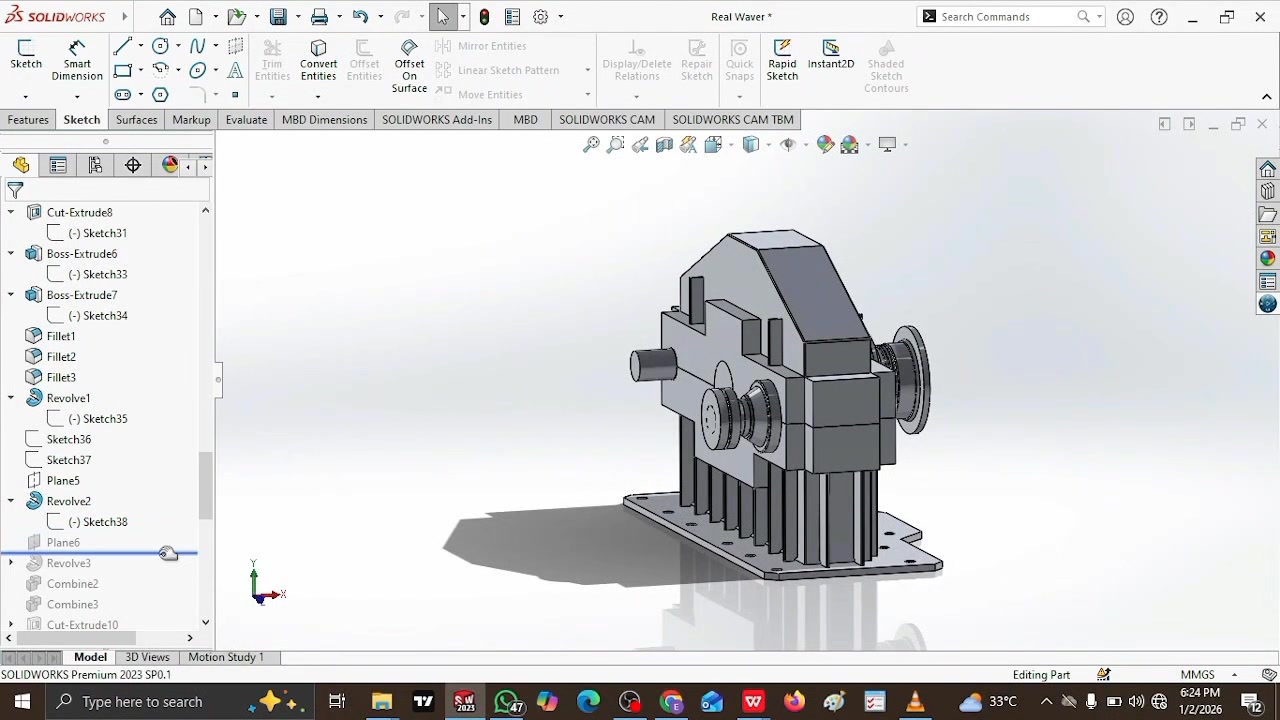Start Rapid Sketch
The height and width of the screenshot is (720, 1280).
(x=782, y=61)
